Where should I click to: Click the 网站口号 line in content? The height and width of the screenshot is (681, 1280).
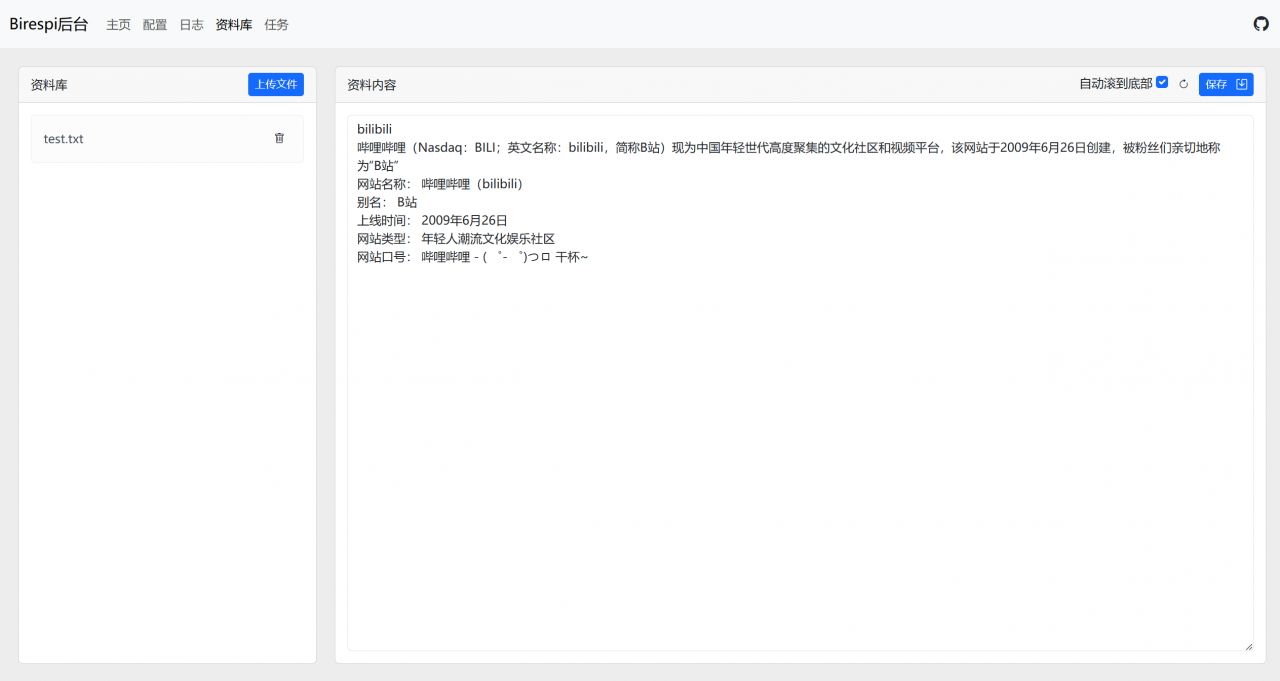pos(473,257)
